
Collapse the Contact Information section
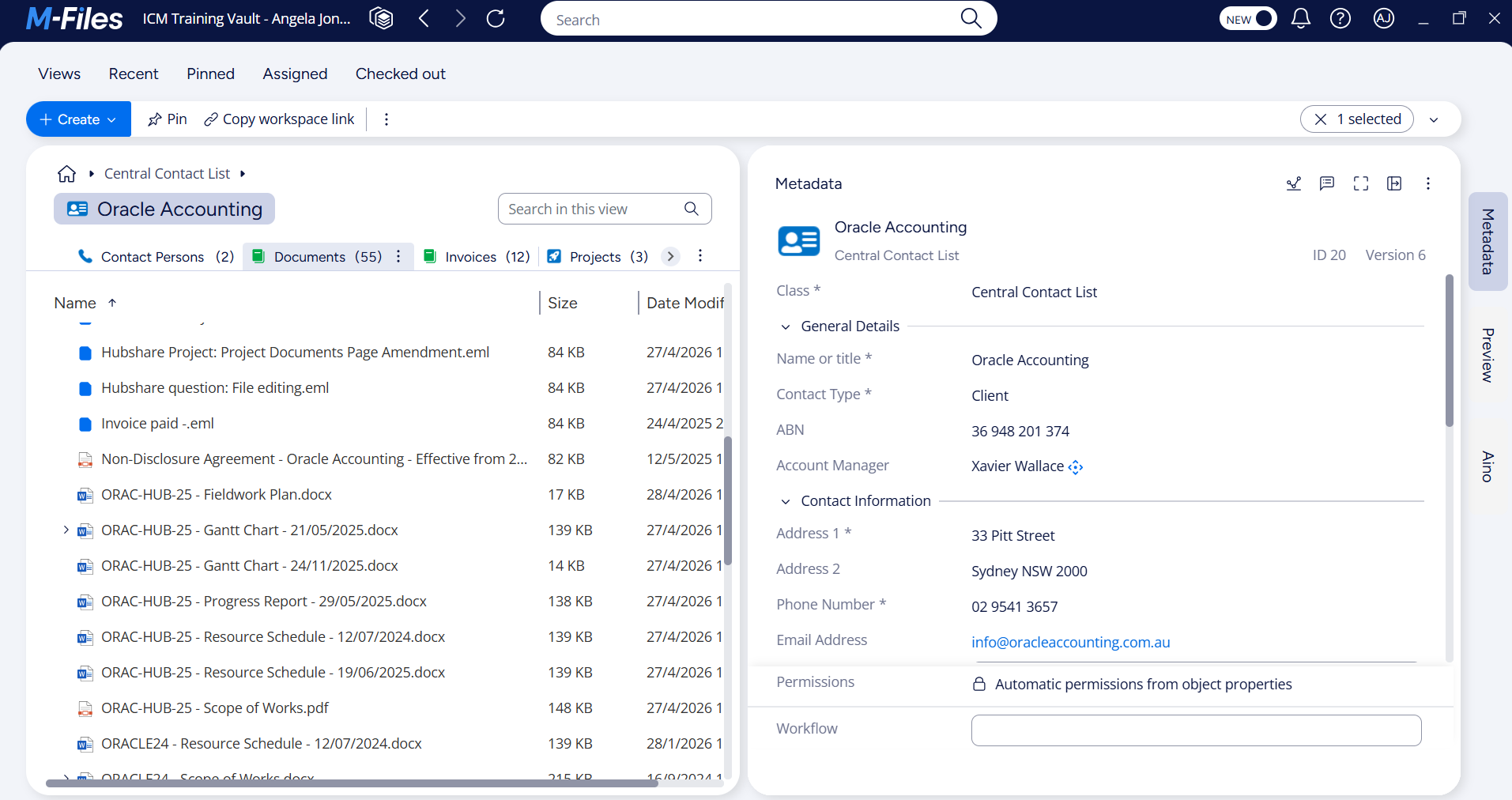click(x=786, y=501)
